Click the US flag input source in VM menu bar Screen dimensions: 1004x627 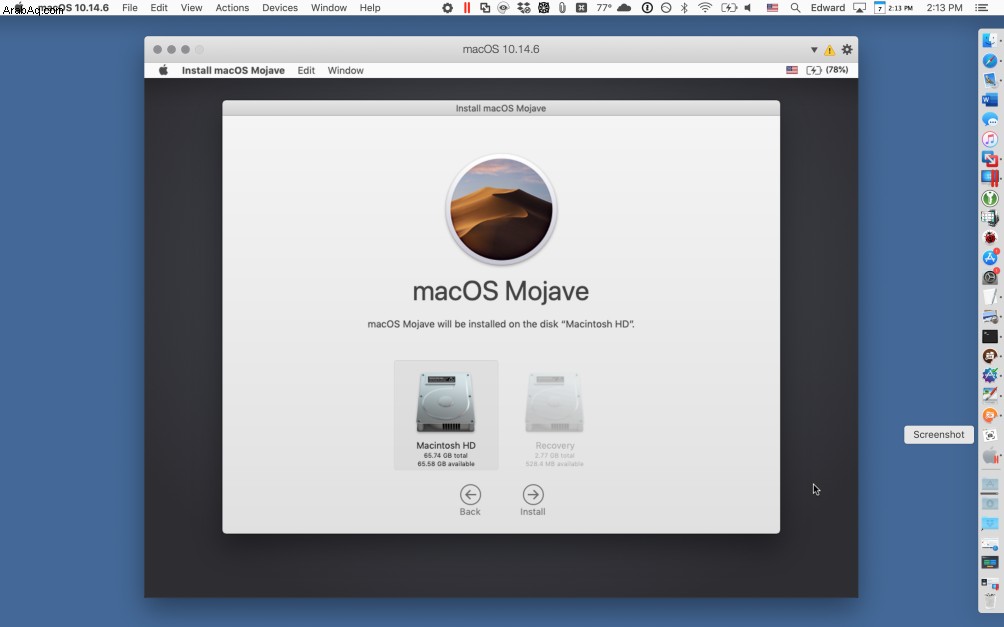[x=792, y=70]
